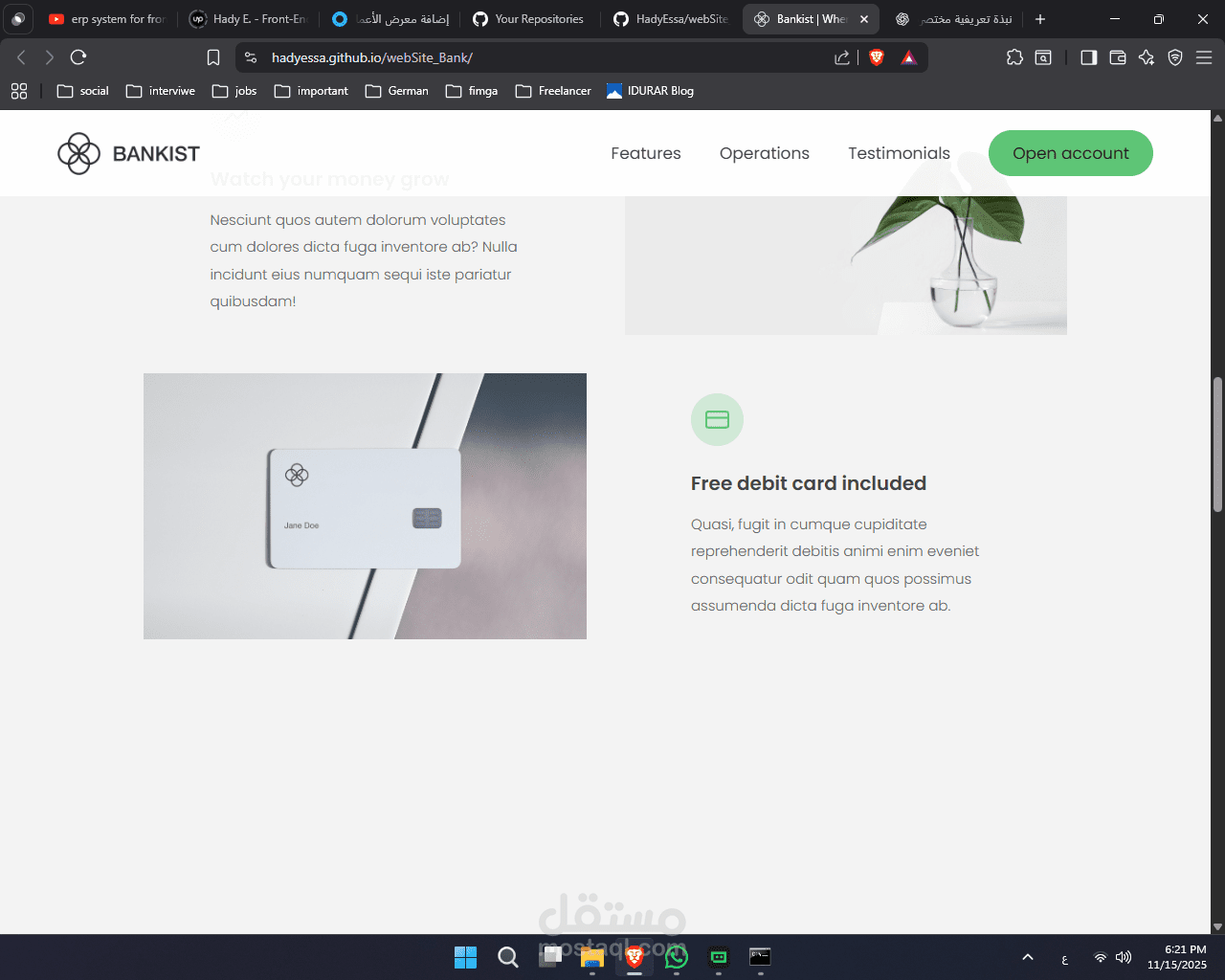Go back to the previous page
1225x980 pixels.
coord(21,57)
